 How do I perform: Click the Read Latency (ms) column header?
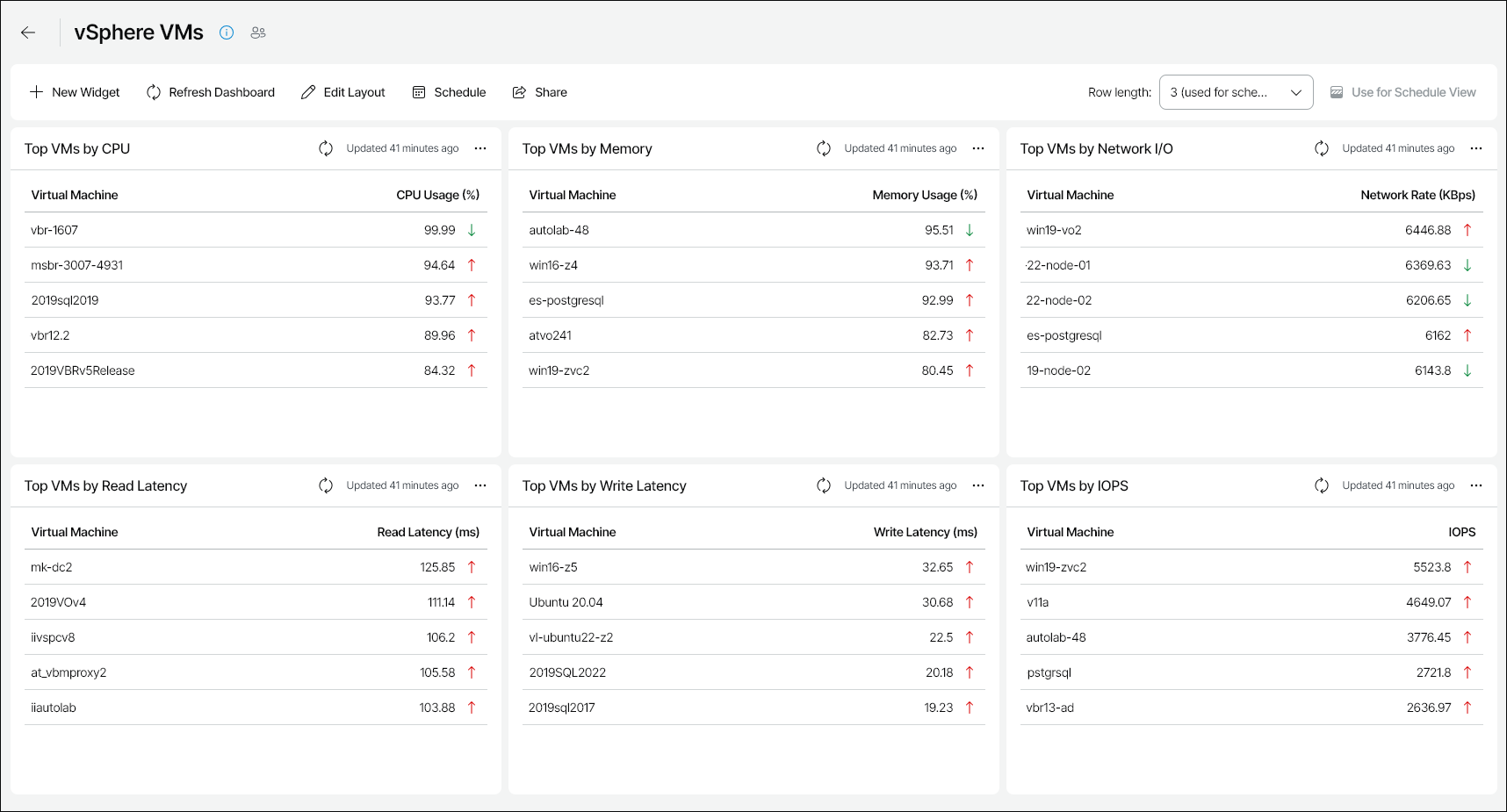428,532
